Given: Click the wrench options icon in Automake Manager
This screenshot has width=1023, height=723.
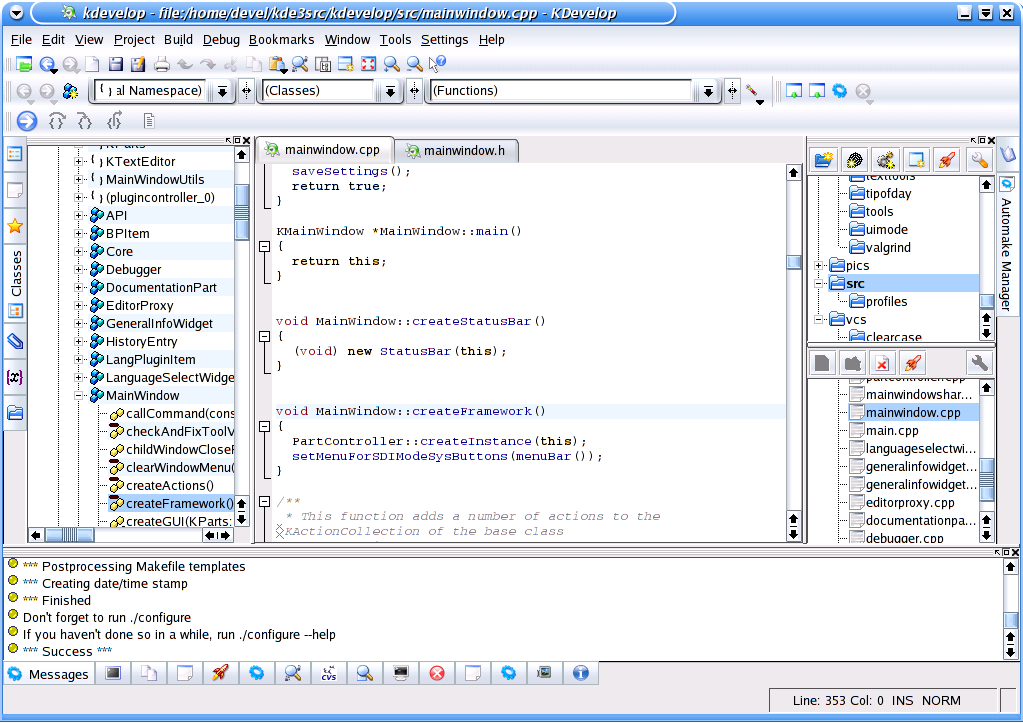Looking at the screenshot, I should [979, 160].
